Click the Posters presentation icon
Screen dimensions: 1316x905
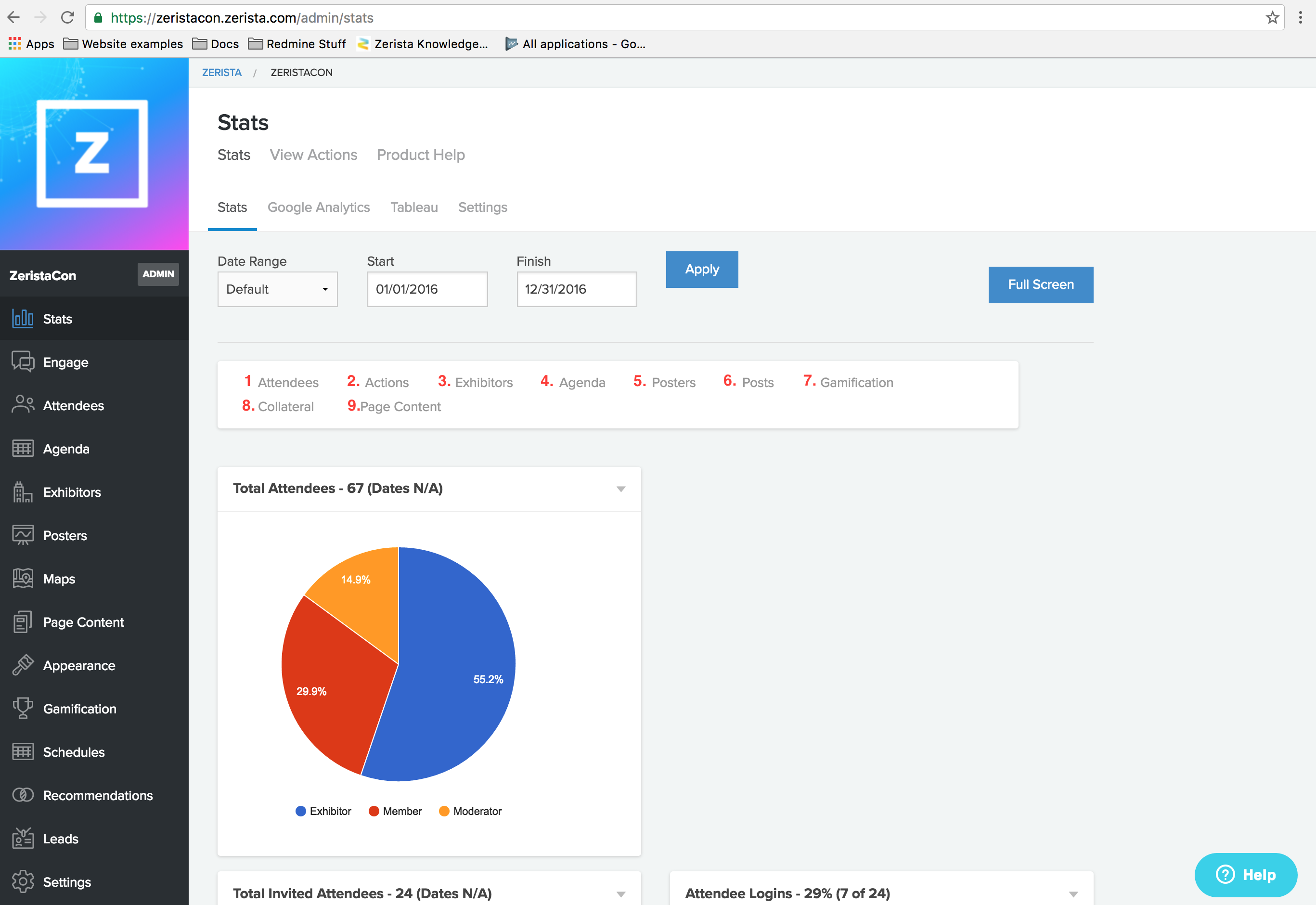[x=23, y=535]
